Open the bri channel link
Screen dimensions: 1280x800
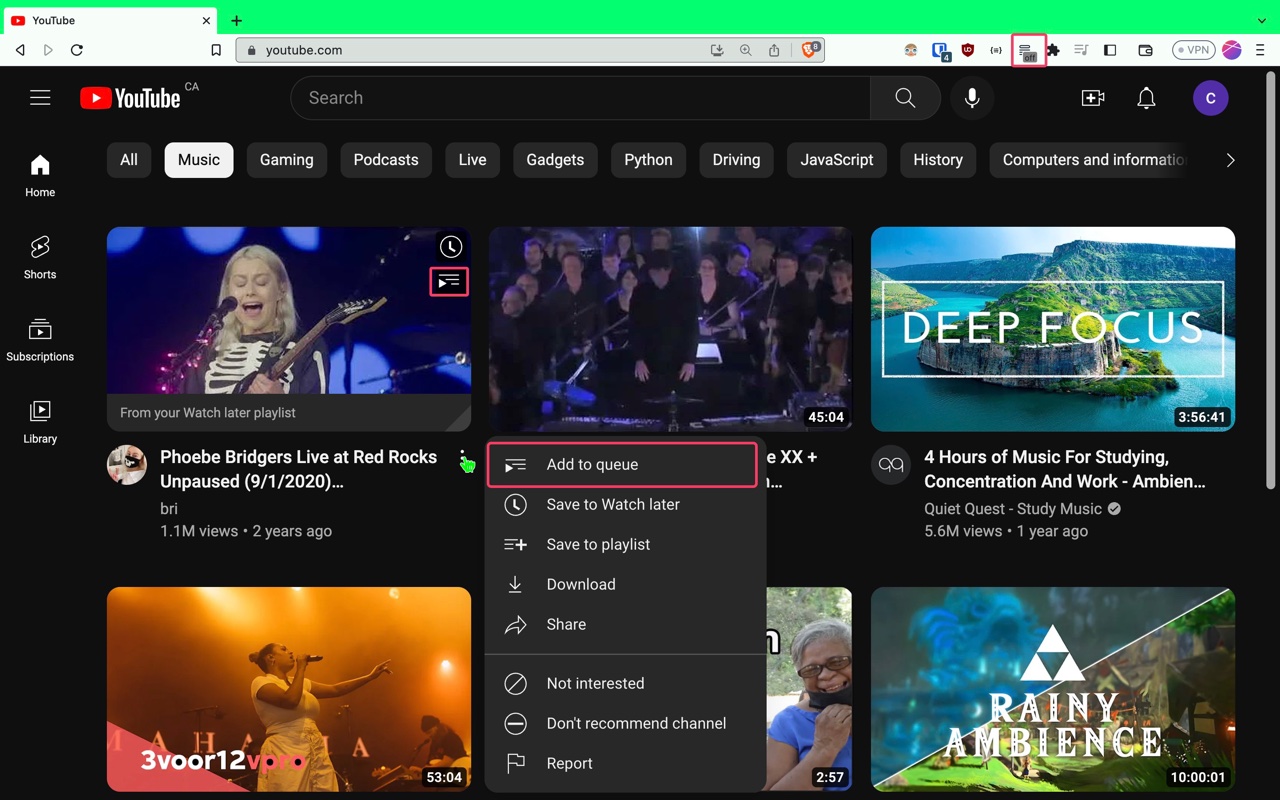pos(168,508)
